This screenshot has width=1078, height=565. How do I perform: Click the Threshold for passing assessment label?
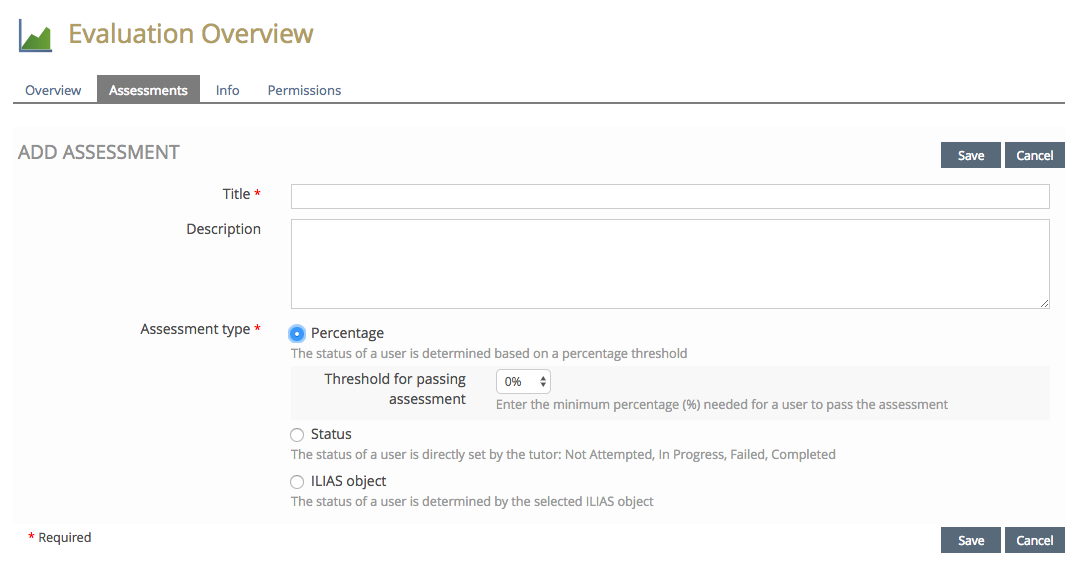click(395, 389)
